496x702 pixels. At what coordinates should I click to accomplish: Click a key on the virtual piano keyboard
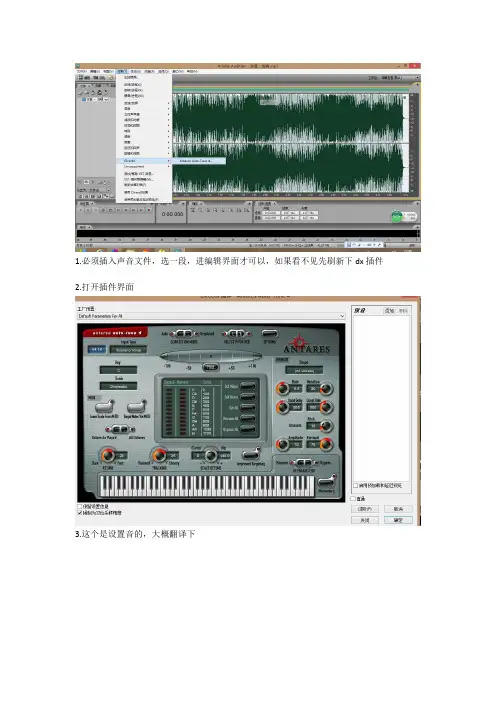207,486
